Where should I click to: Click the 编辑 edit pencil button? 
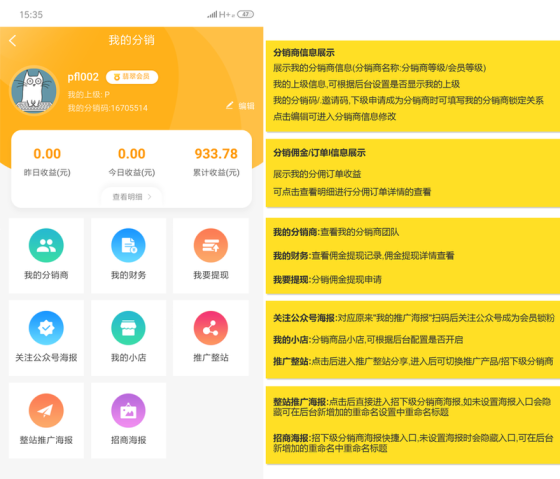(x=240, y=106)
